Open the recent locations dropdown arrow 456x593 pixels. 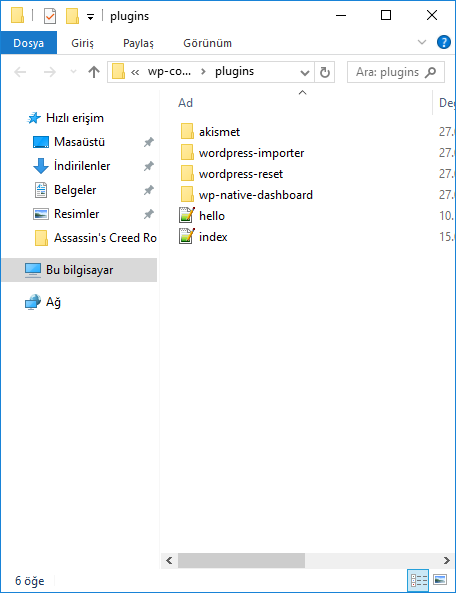(x=73, y=71)
